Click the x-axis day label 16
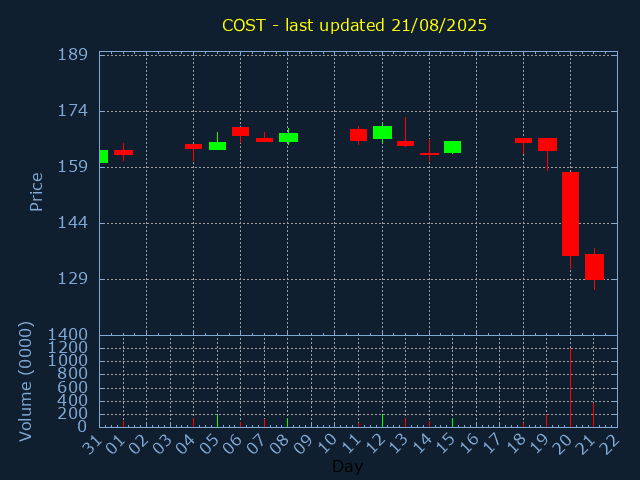Screen dimensions: 640x480 tap(469, 444)
